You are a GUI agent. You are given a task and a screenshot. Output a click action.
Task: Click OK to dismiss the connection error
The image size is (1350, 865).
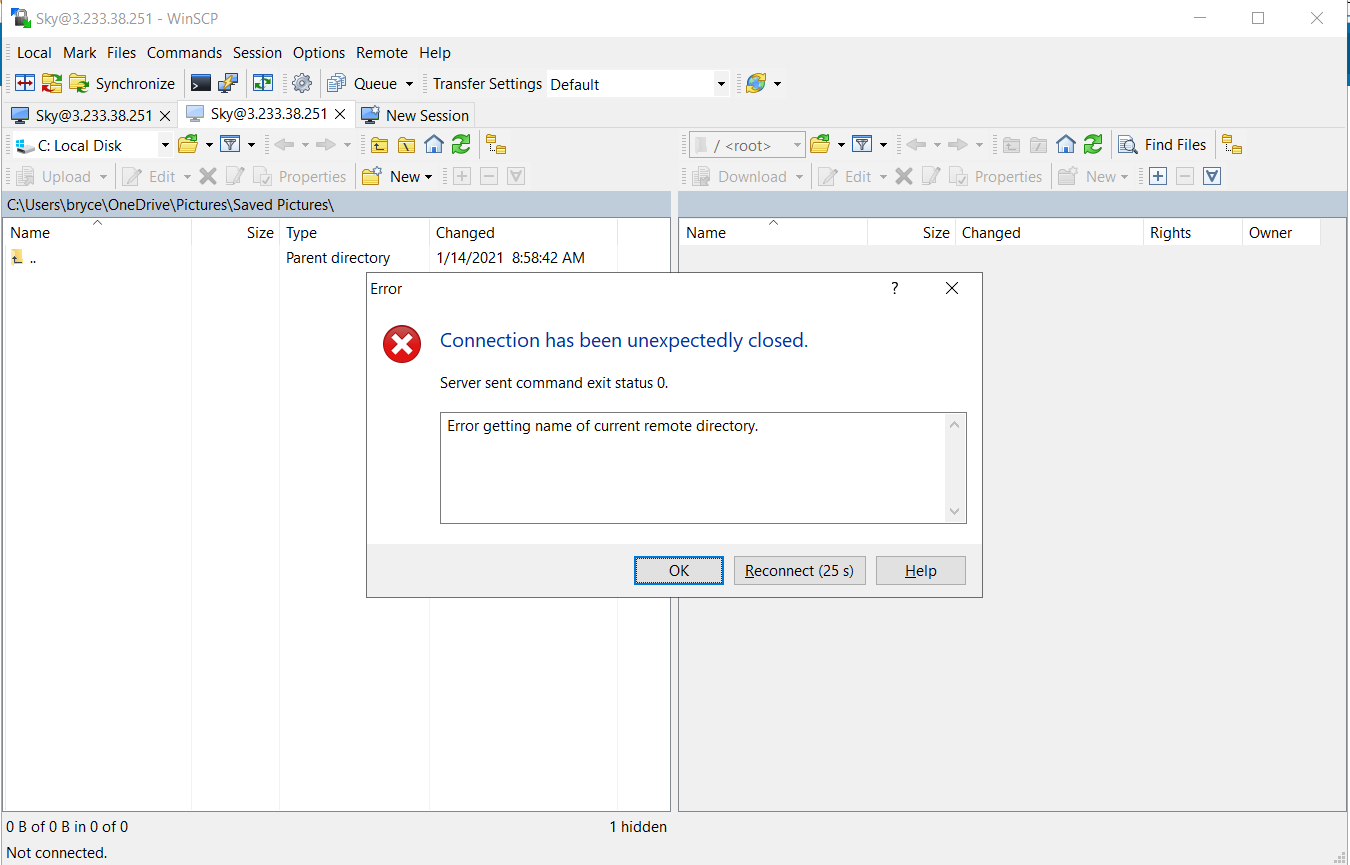point(679,570)
